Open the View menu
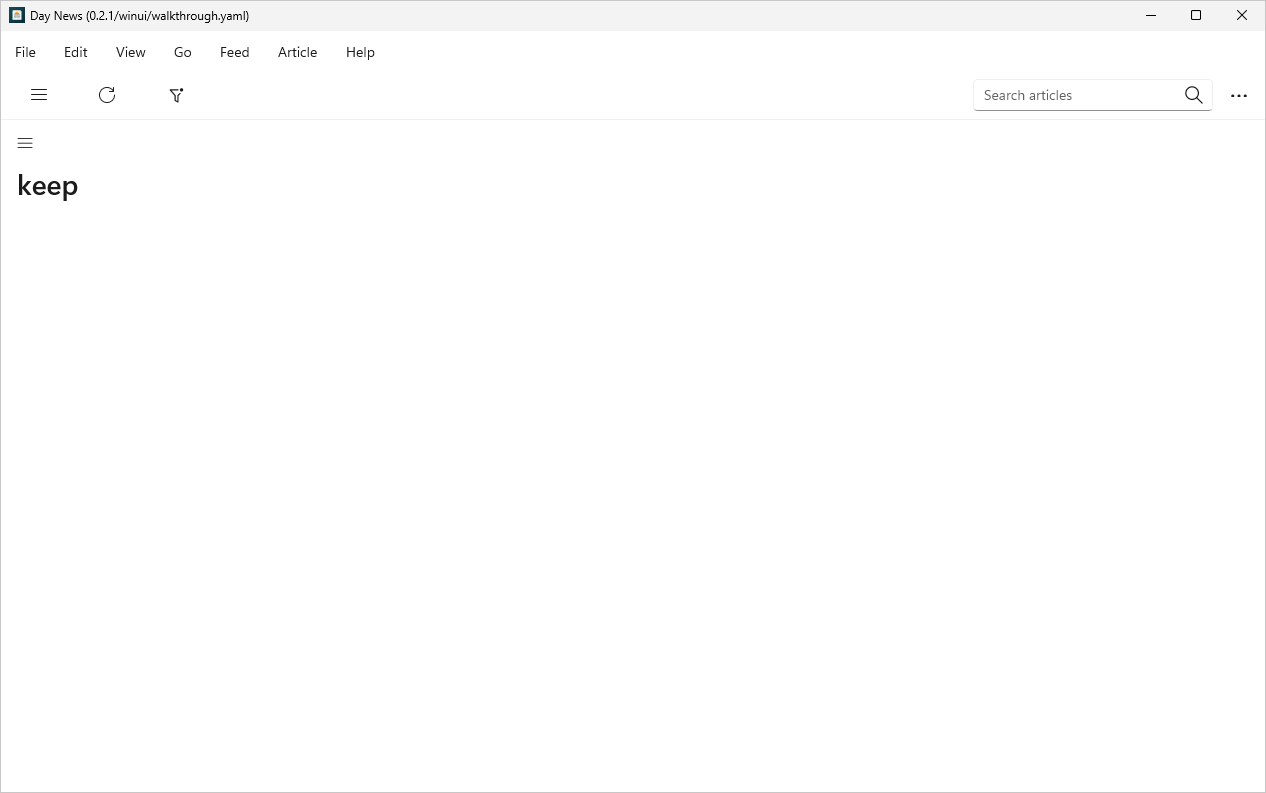The height and width of the screenshot is (793, 1266). click(130, 52)
